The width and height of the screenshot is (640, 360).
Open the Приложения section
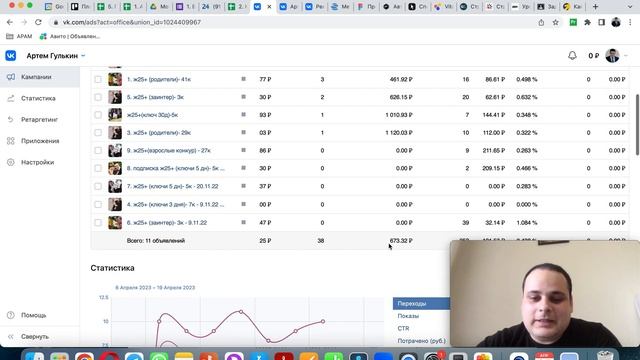(x=40, y=141)
